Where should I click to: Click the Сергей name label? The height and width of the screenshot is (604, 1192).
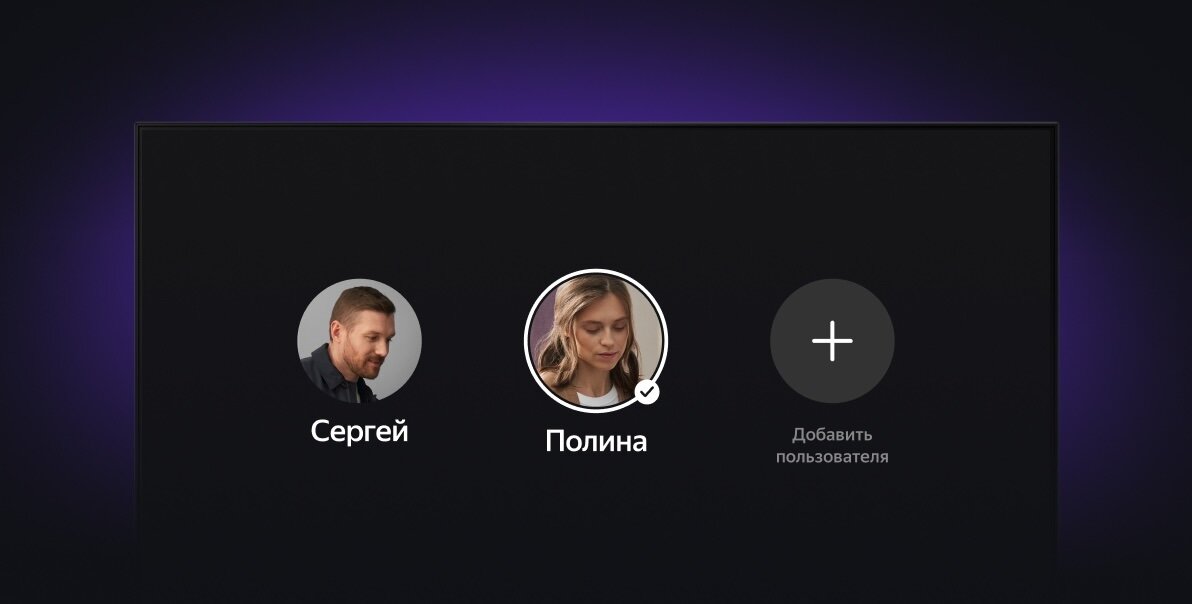360,432
